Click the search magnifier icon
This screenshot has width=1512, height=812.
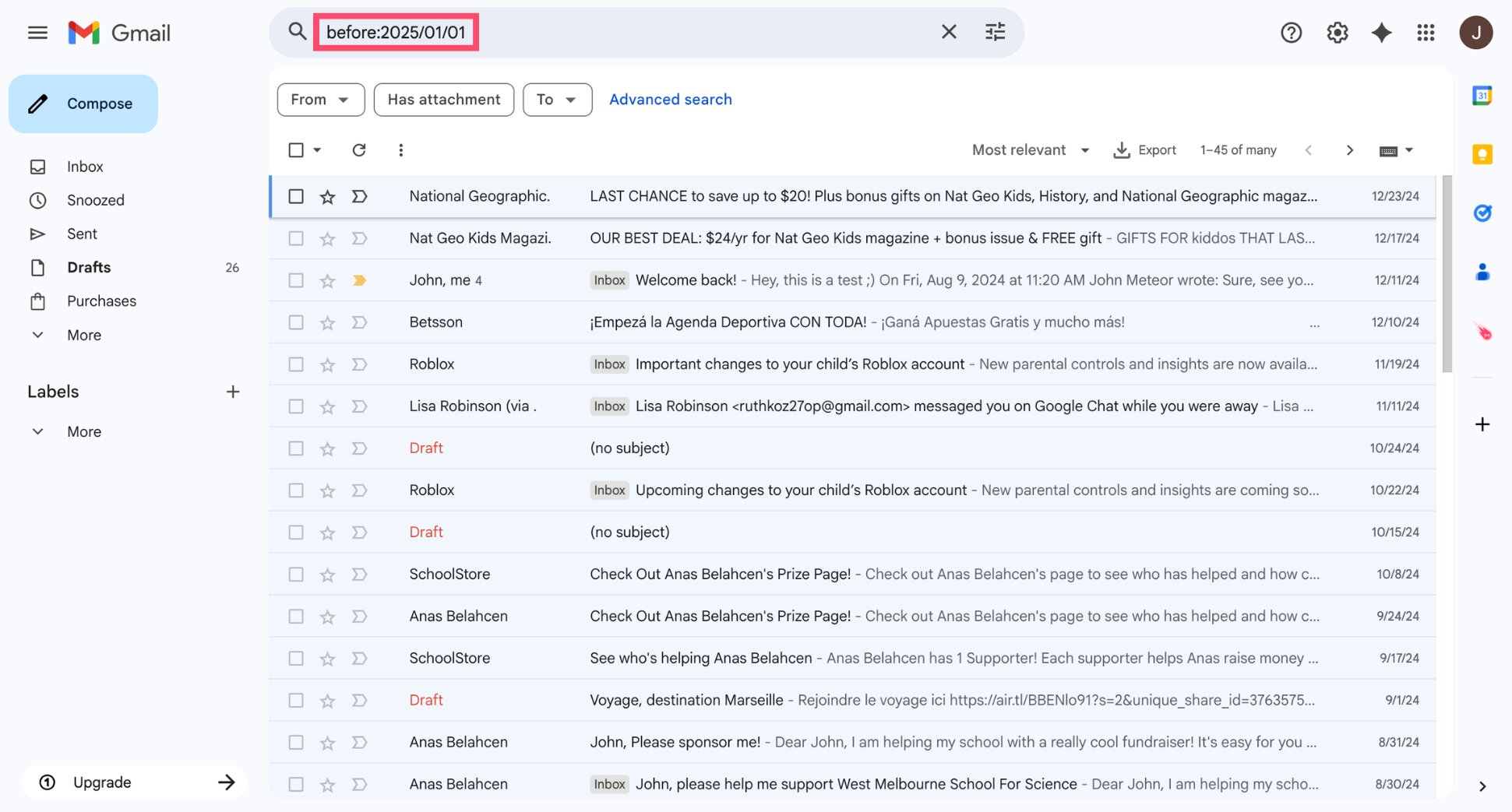click(x=297, y=32)
